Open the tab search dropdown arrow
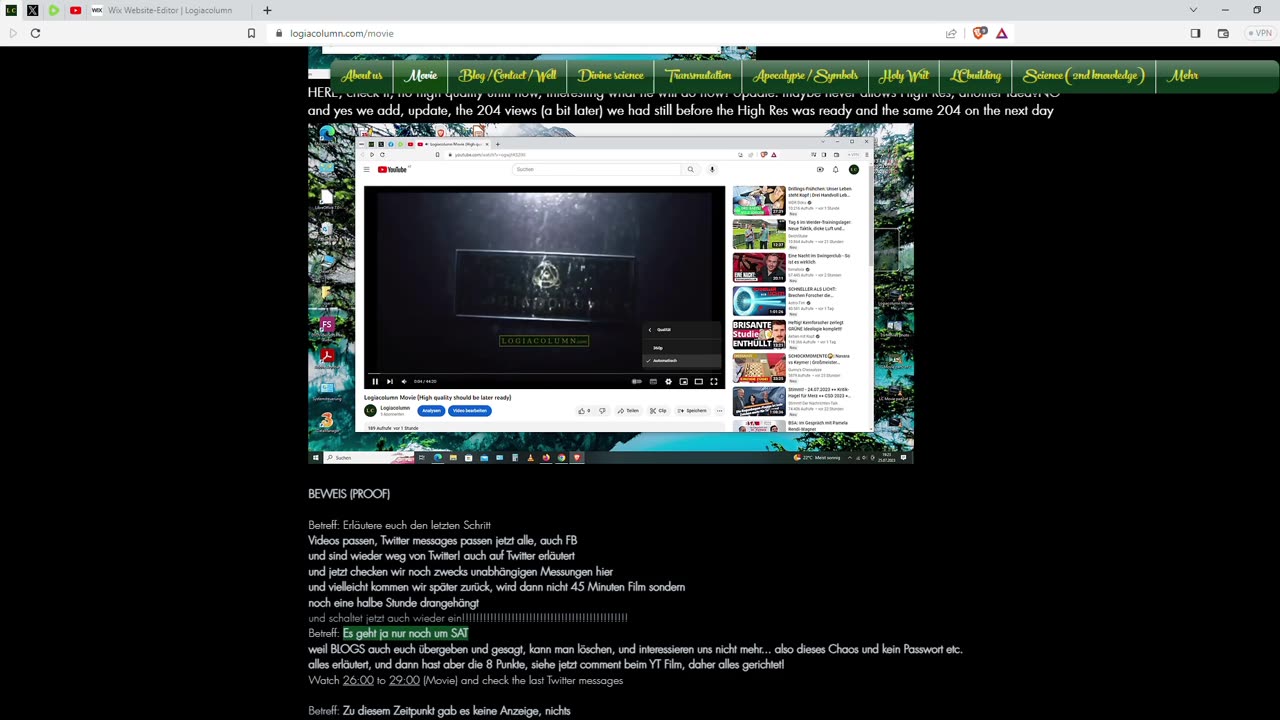The image size is (1280, 720). tap(1193, 10)
